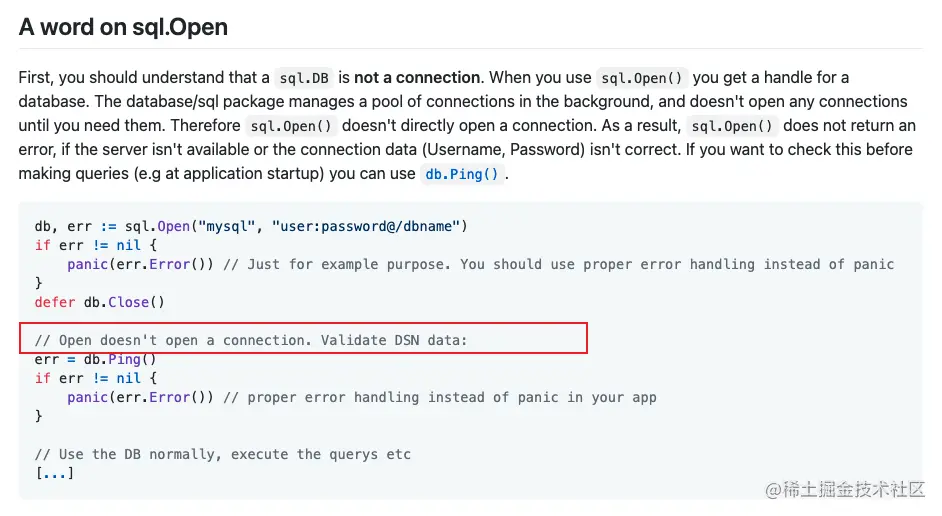Click the "[...]" placeholder in the code
The image size is (942, 516).
pyautogui.click(x=54, y=473)
